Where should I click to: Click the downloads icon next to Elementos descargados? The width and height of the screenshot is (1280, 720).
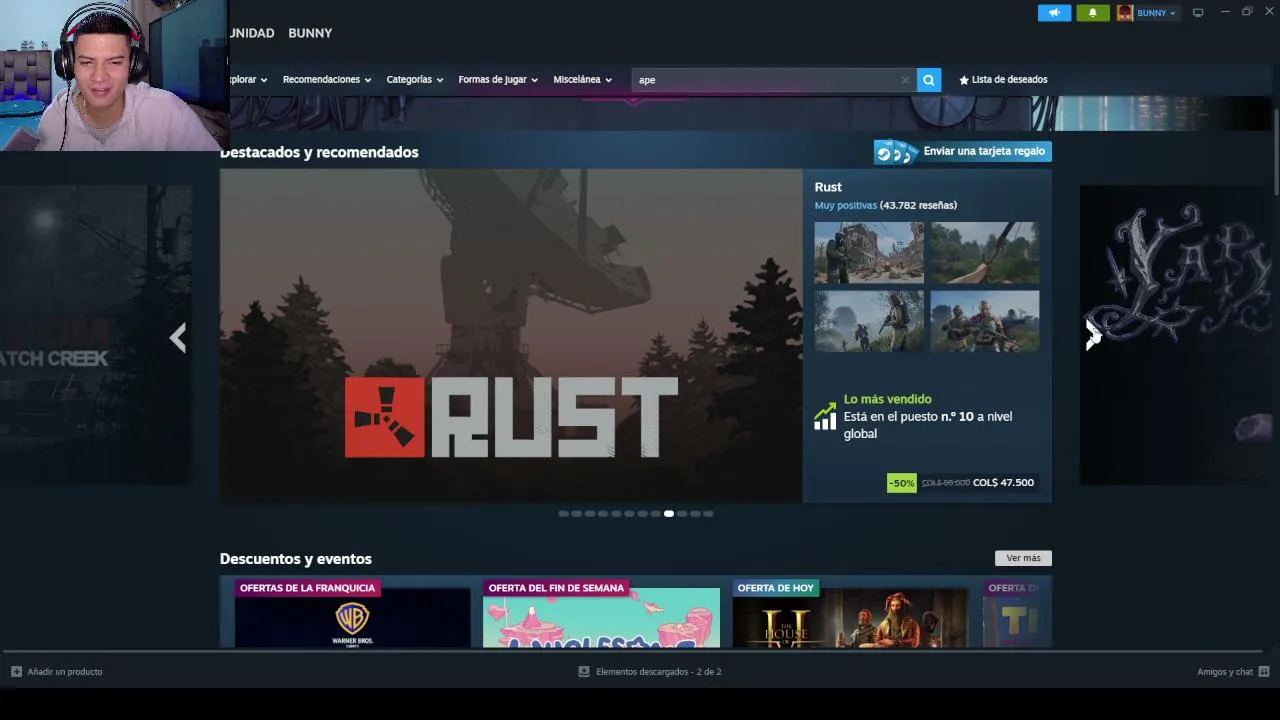(584, 672)
